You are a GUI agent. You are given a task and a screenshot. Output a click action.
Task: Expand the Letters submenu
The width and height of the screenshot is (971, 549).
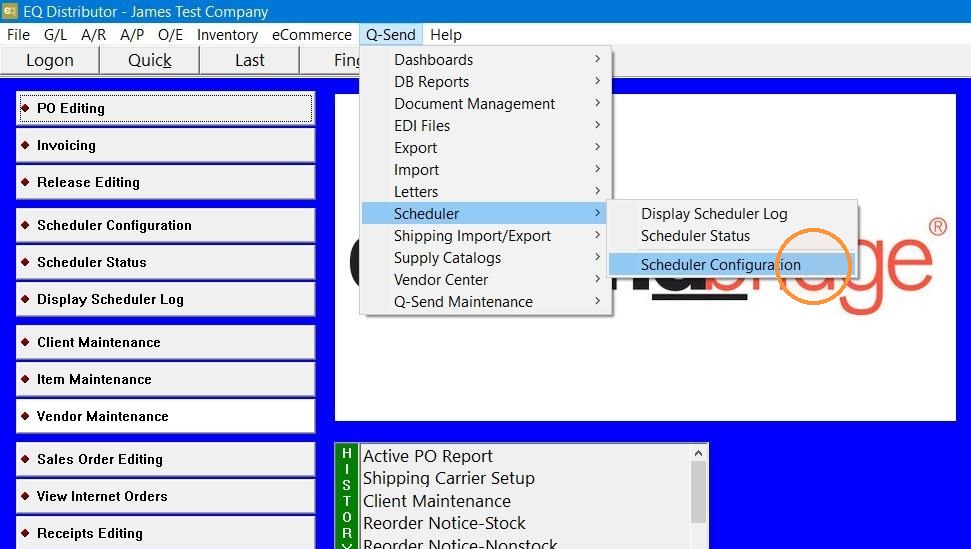point(486,191)
